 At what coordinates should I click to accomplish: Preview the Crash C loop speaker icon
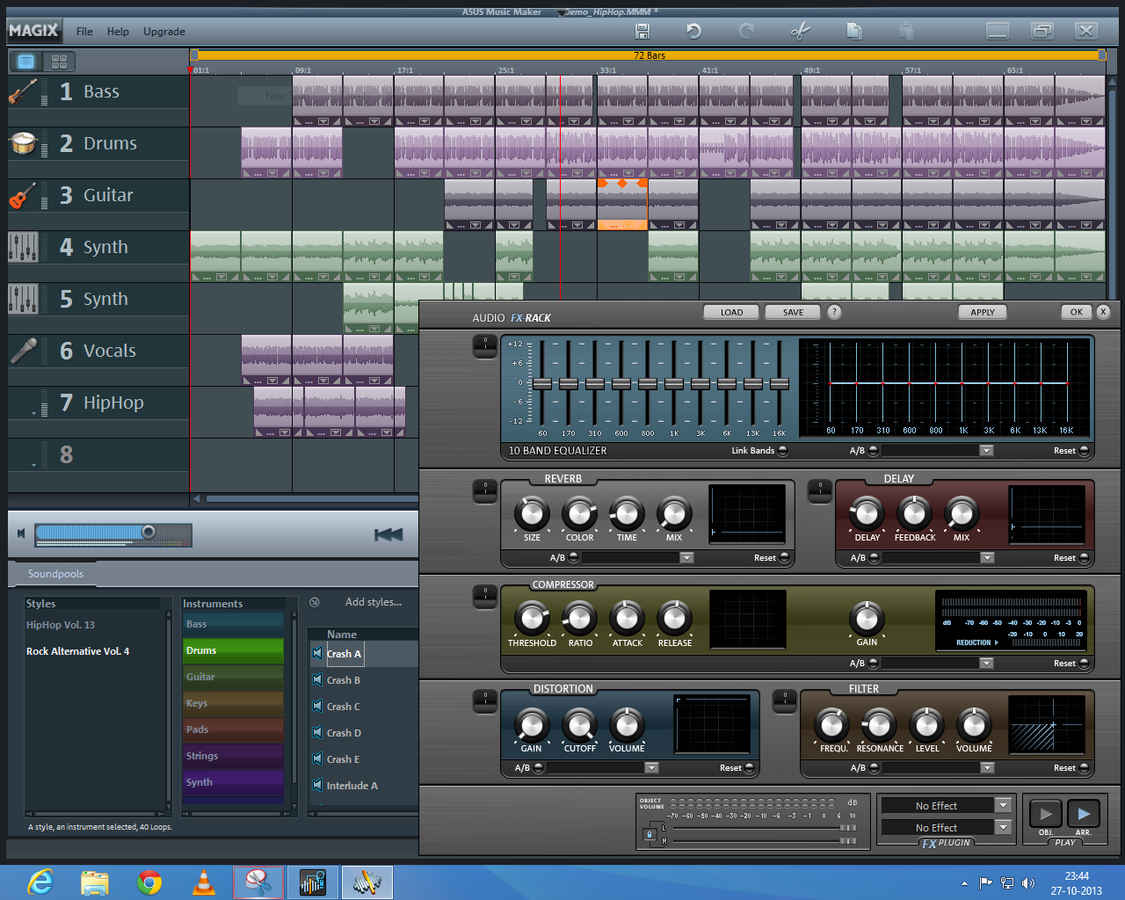(x=317, y=706)
